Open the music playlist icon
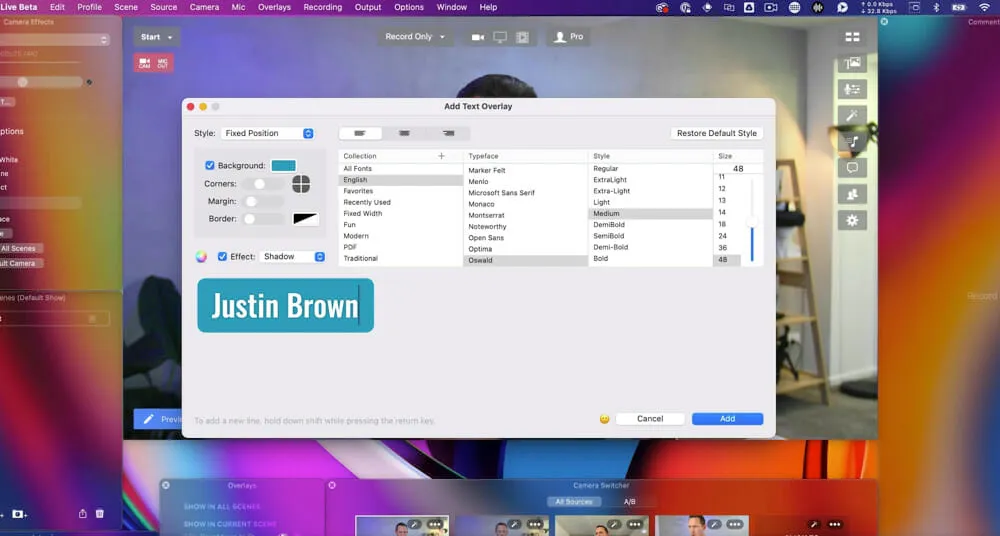 point(852,142)
